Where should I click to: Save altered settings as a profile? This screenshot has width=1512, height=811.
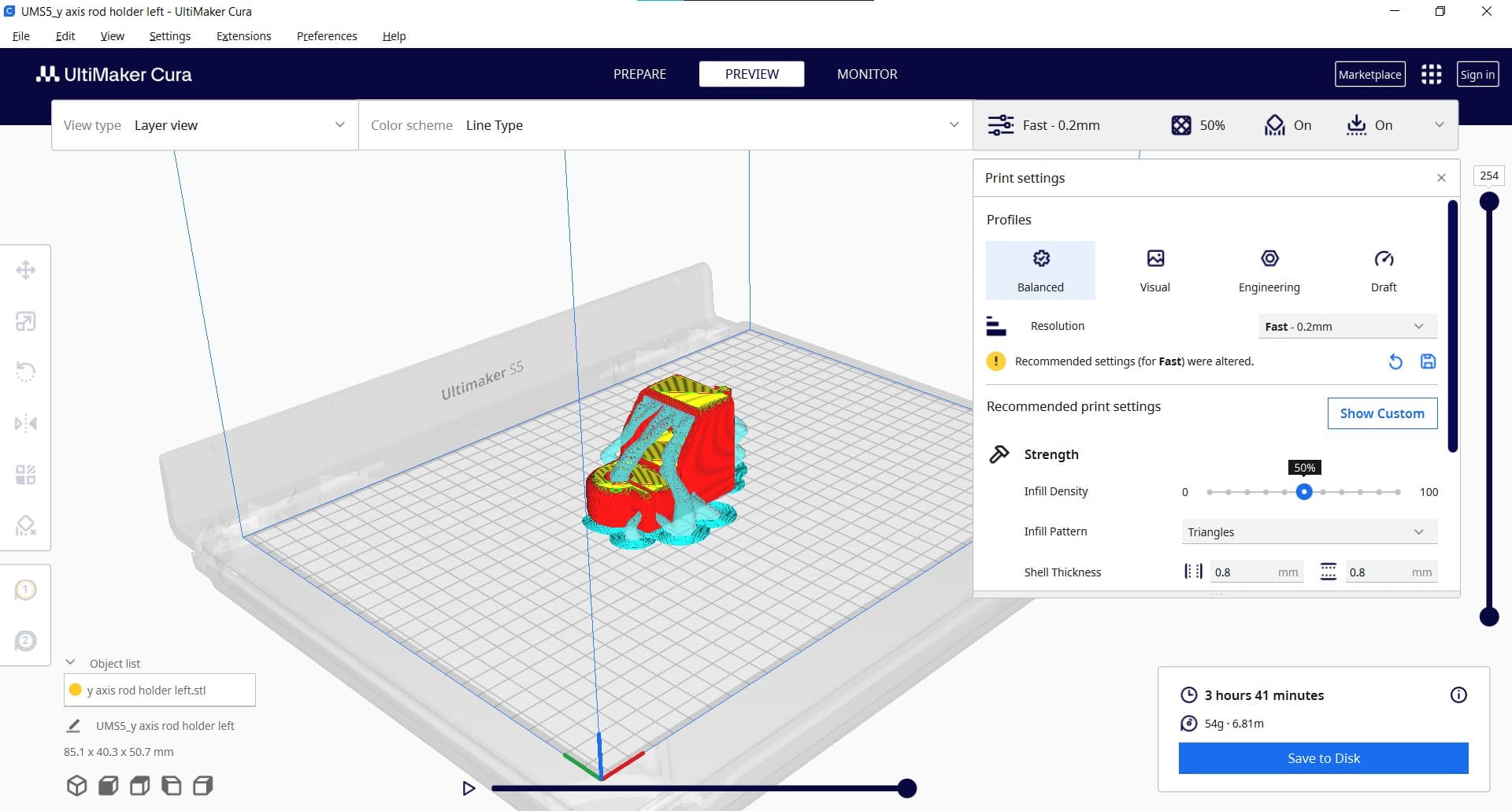[x=1428, y=361]
